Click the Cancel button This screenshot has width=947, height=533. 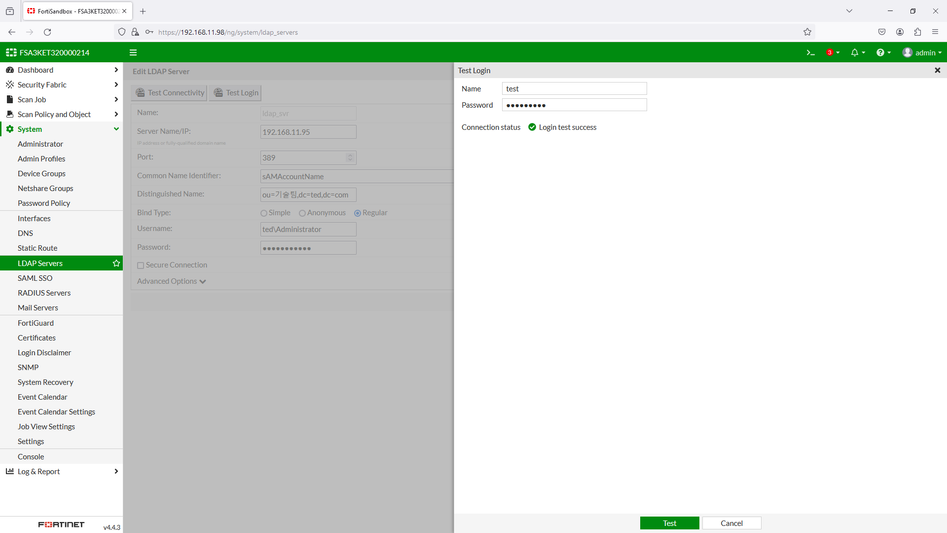731,523
